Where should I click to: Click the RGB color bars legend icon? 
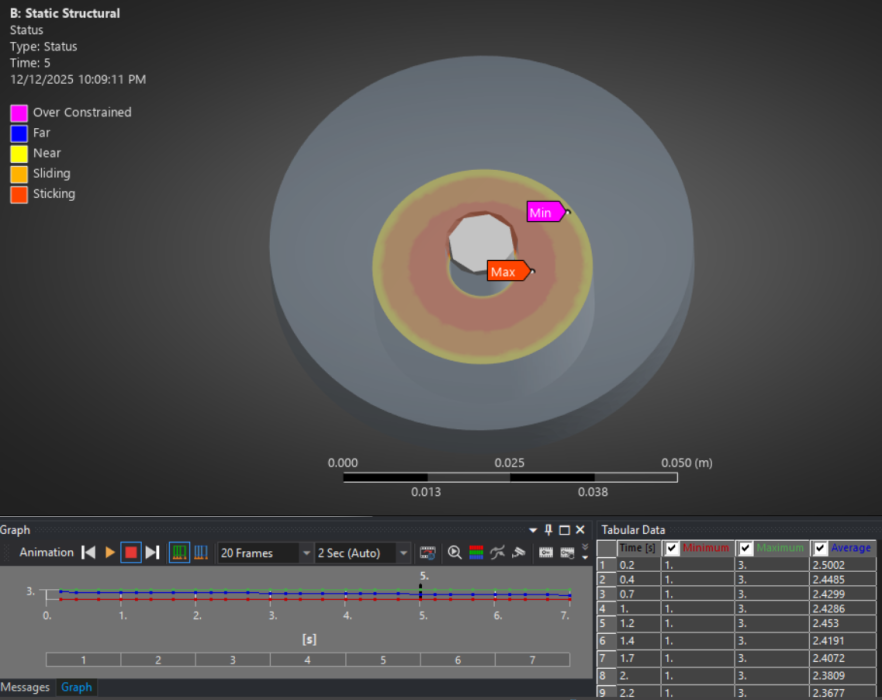pyautogui.click(x=475, y=552)
